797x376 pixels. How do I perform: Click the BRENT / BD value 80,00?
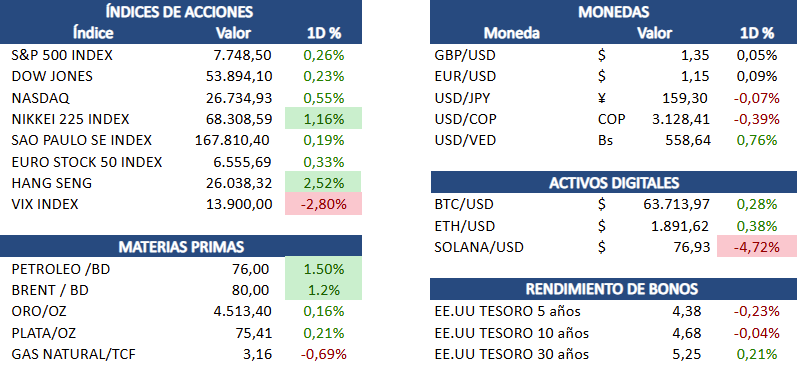pyautogui.click(x=252, y=290)
